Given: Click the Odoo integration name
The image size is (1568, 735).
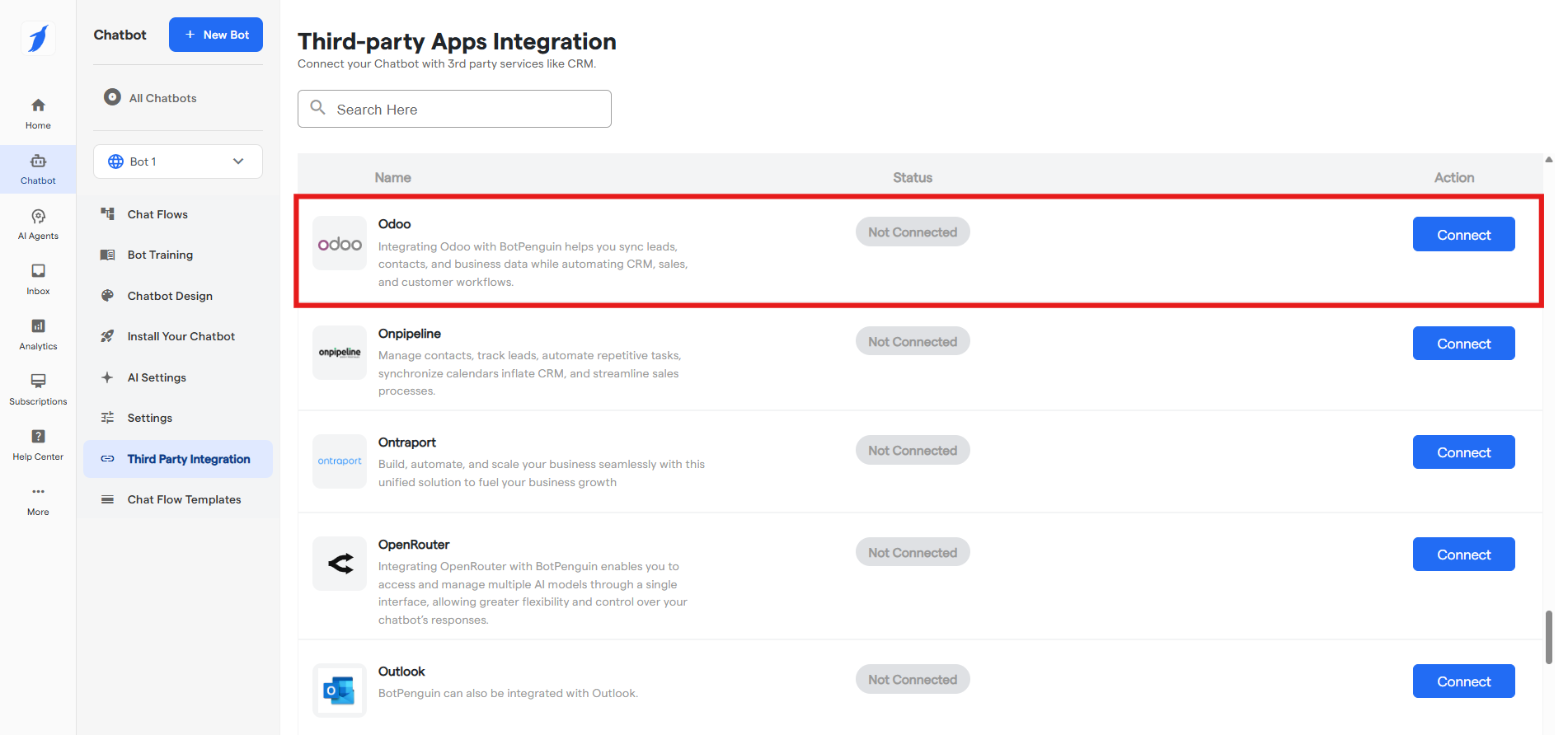Looking at the screenshot, I should pos(394,224).
